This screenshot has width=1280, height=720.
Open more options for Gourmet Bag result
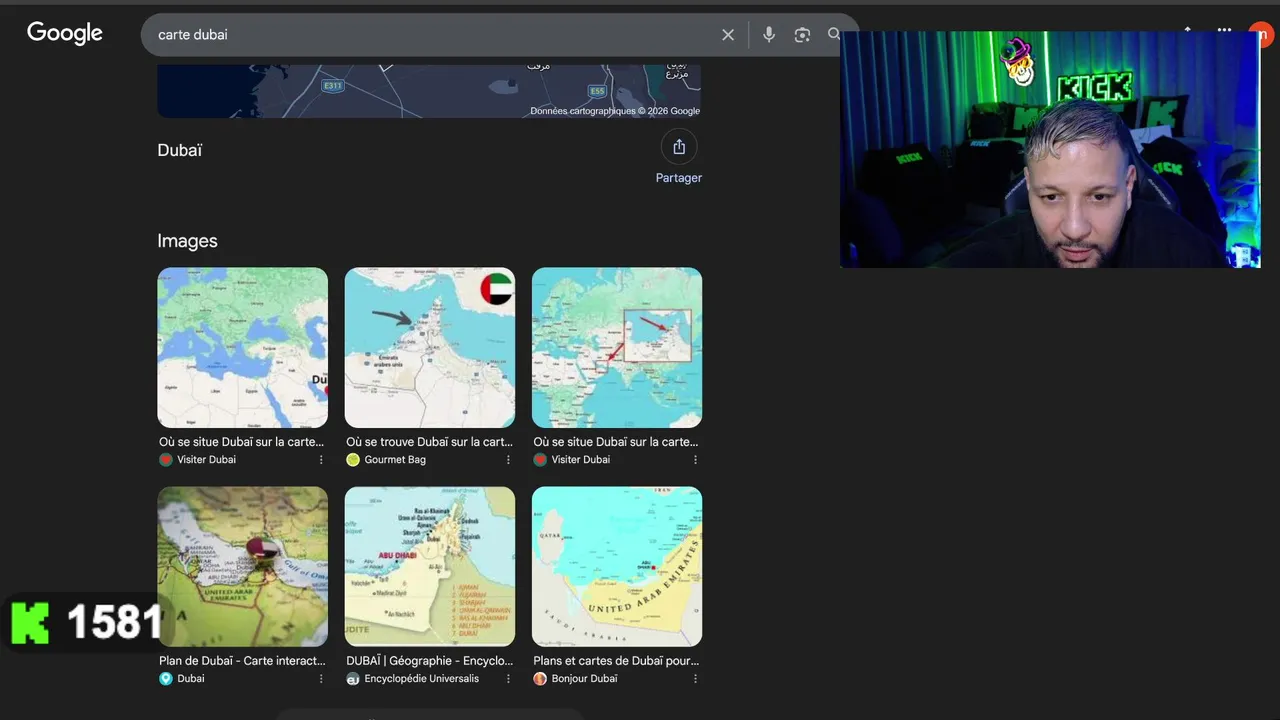[x=508, y=460]
